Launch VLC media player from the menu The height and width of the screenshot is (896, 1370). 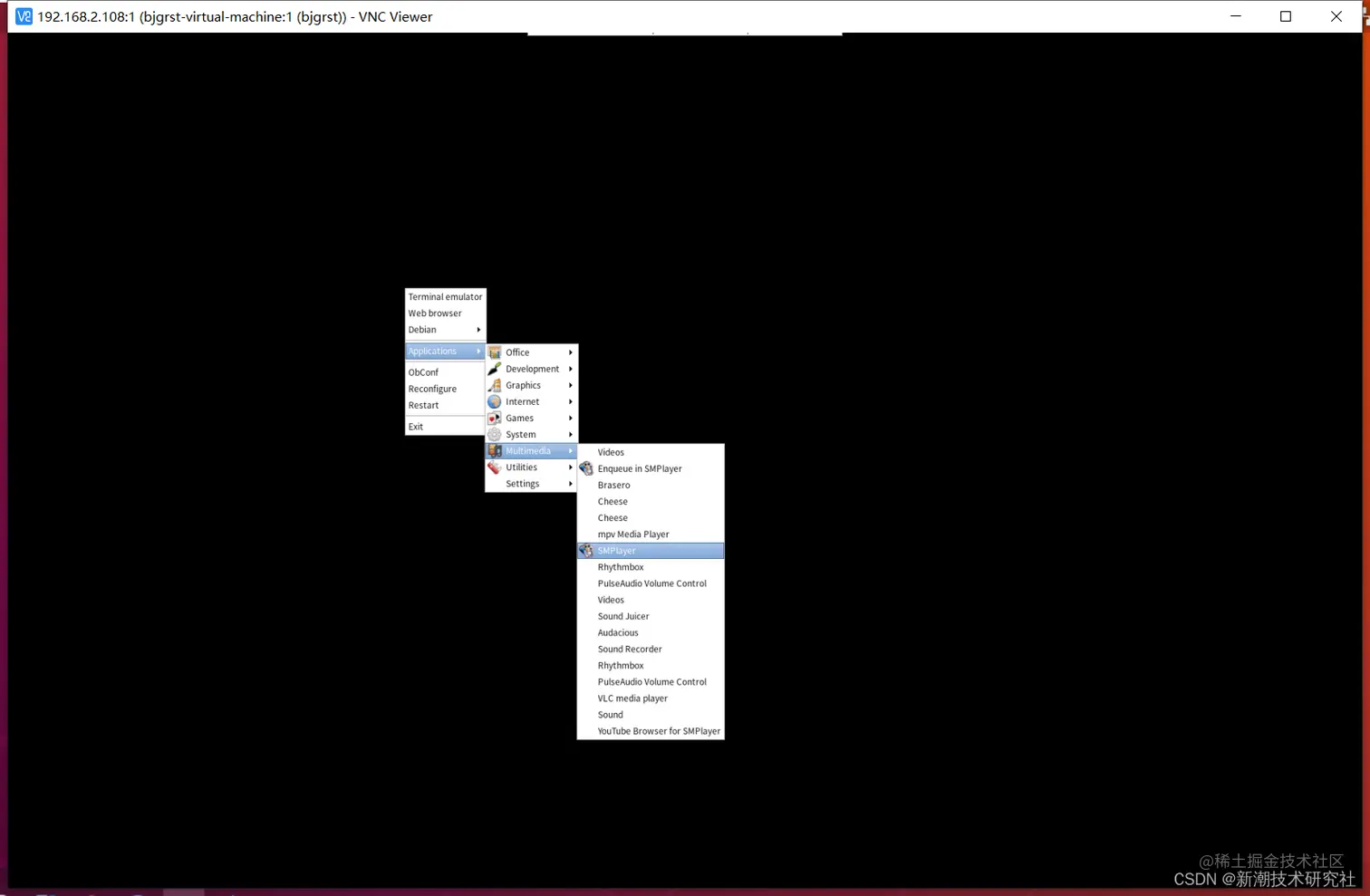tap(632, 698)
